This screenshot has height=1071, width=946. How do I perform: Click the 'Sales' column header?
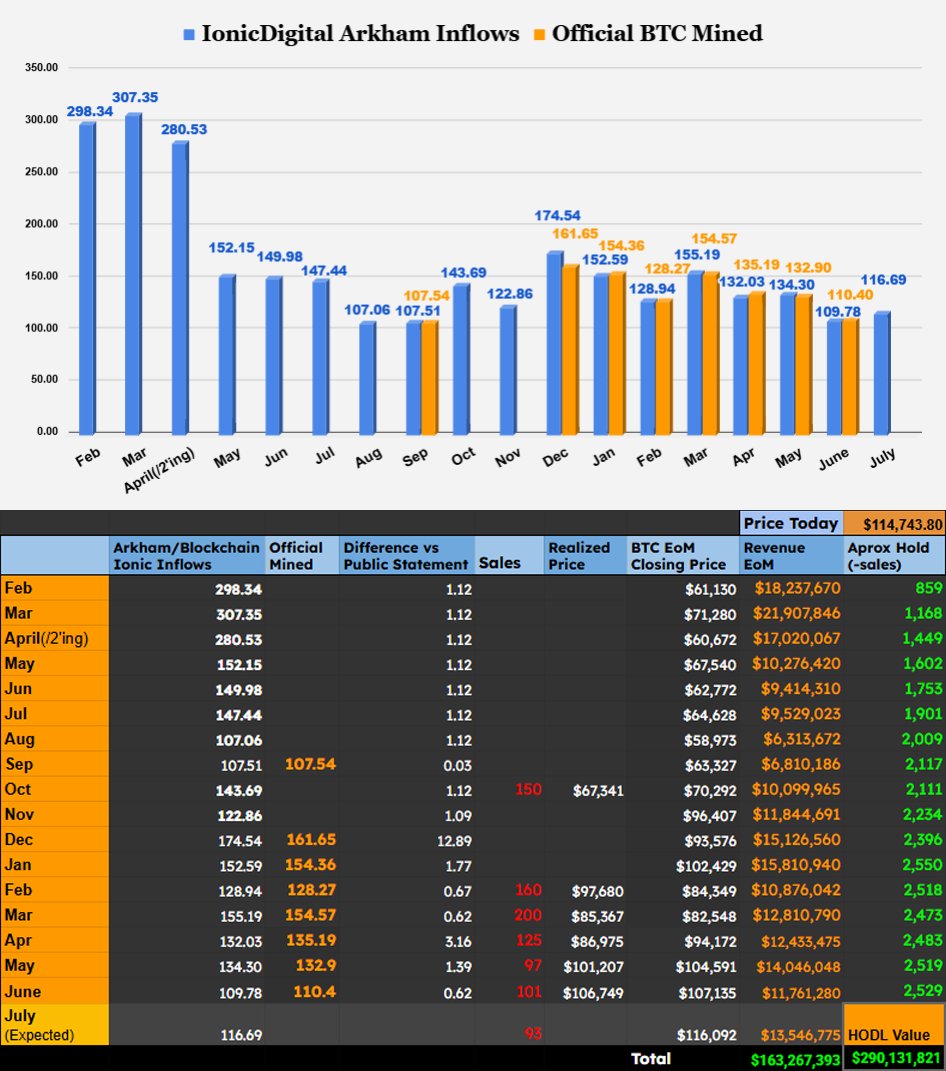(x=509, y=555)
